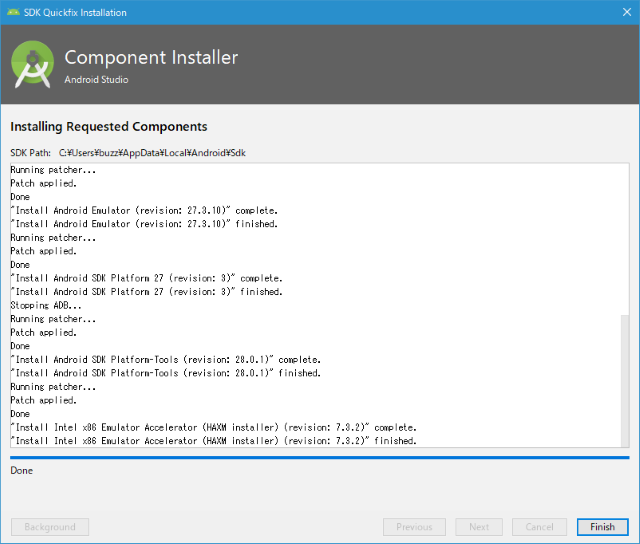Click the blue installation progress bar
The image size is (640, 544).
click(320, 458)
